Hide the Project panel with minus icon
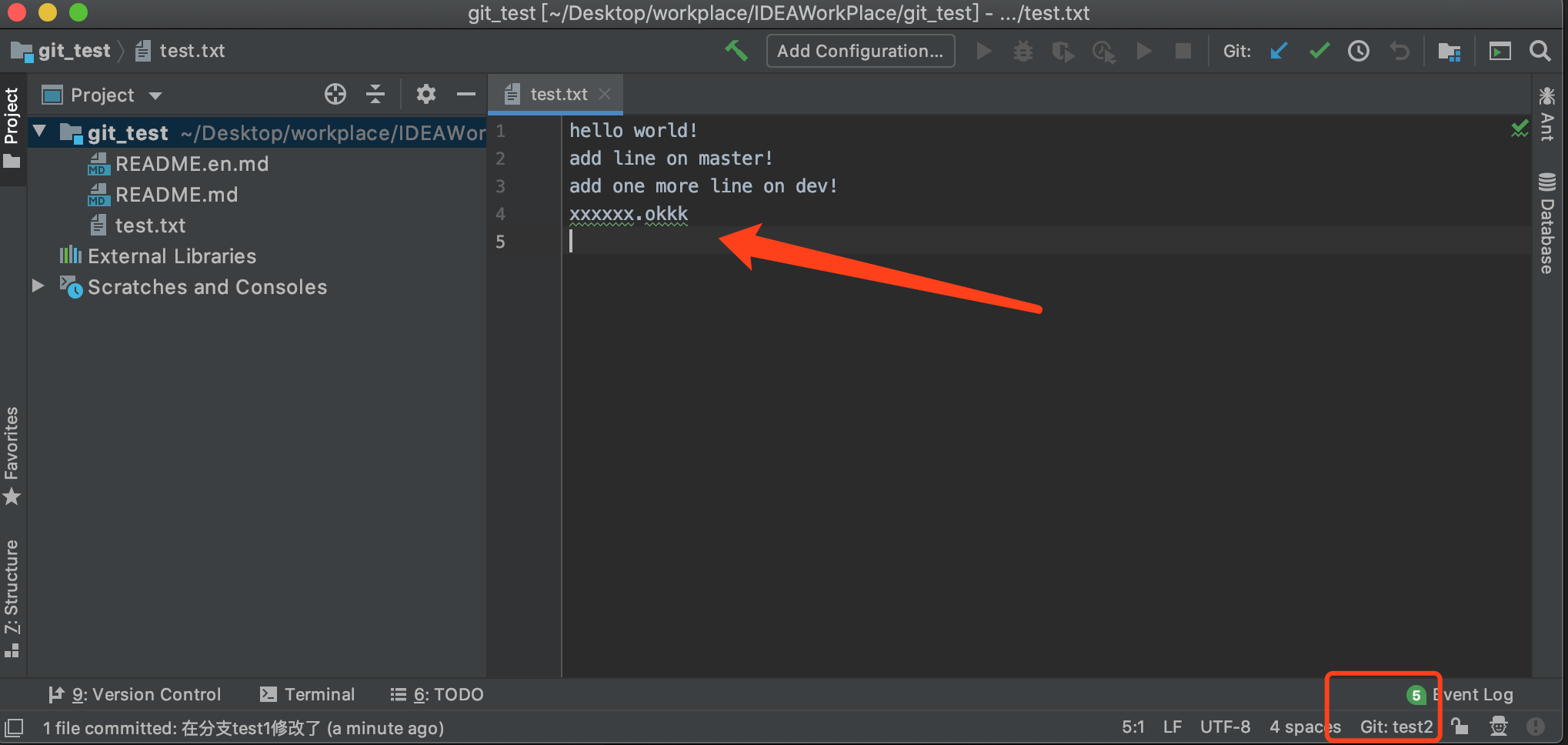Screen dimensions: 1568x745 (466, 94)
